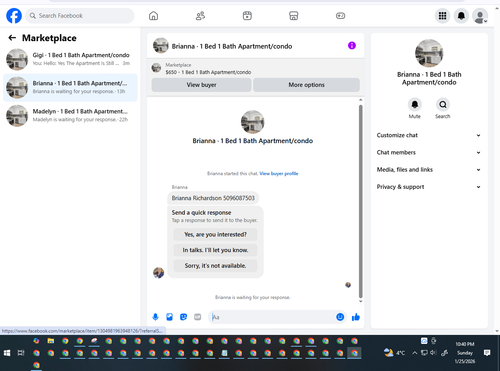Click Brianna's avatar in the chat header

click(x=161, y=46)
